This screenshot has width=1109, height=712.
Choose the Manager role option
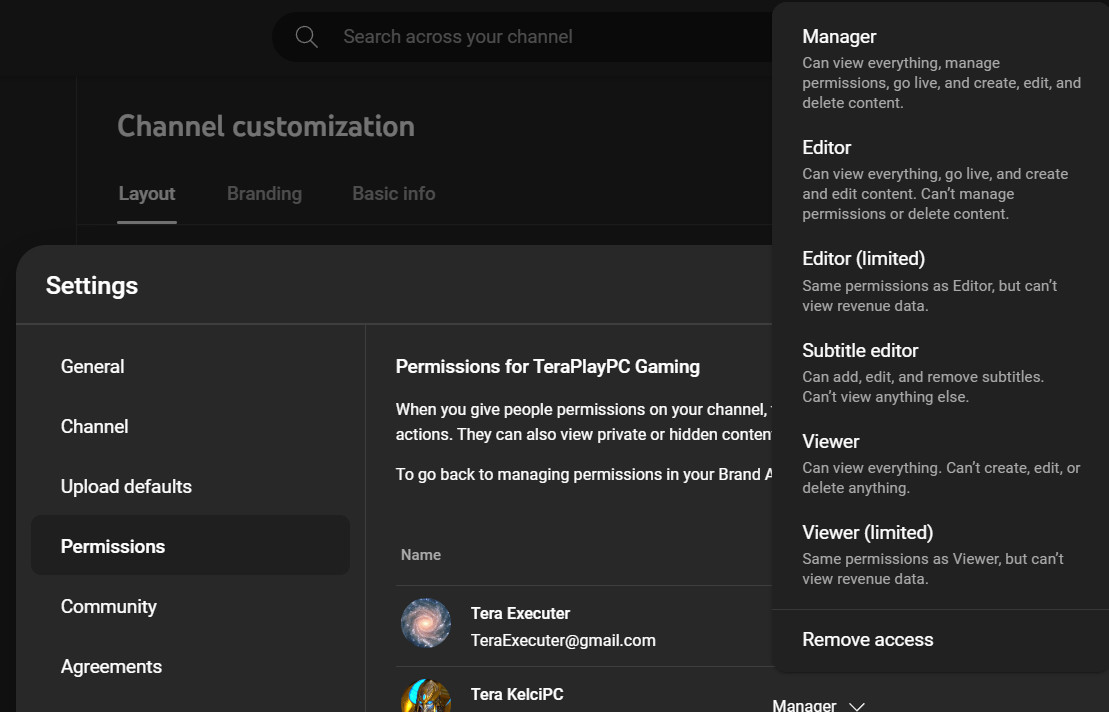pos(941,69)
